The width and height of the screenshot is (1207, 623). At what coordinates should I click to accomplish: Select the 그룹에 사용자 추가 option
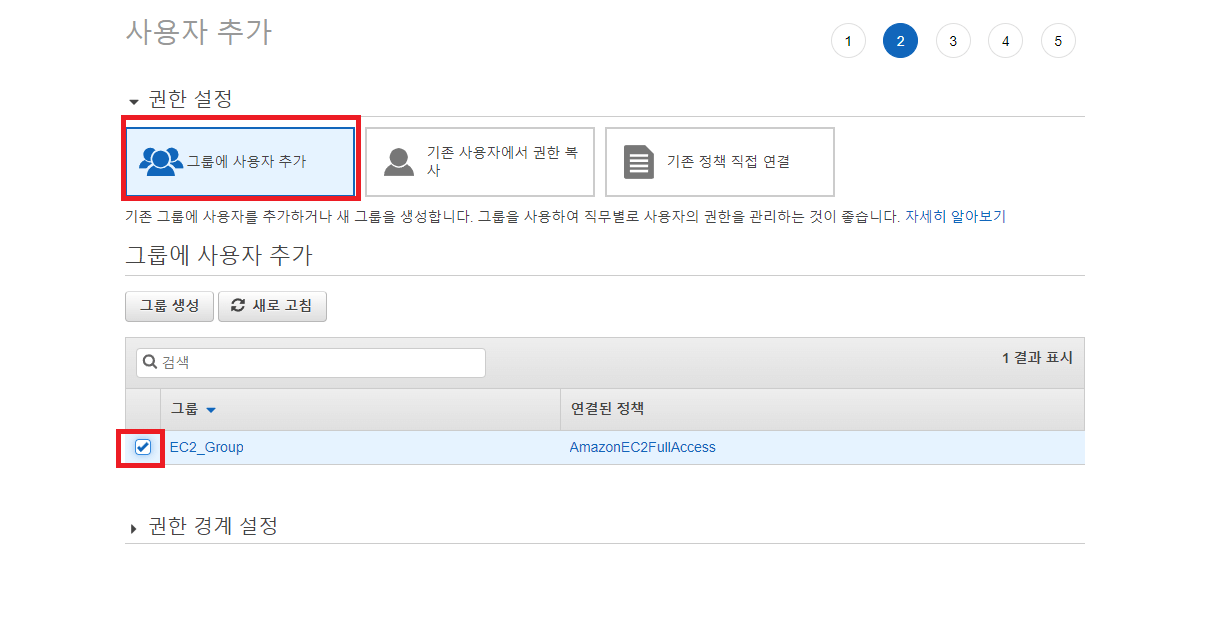(240, 161)
